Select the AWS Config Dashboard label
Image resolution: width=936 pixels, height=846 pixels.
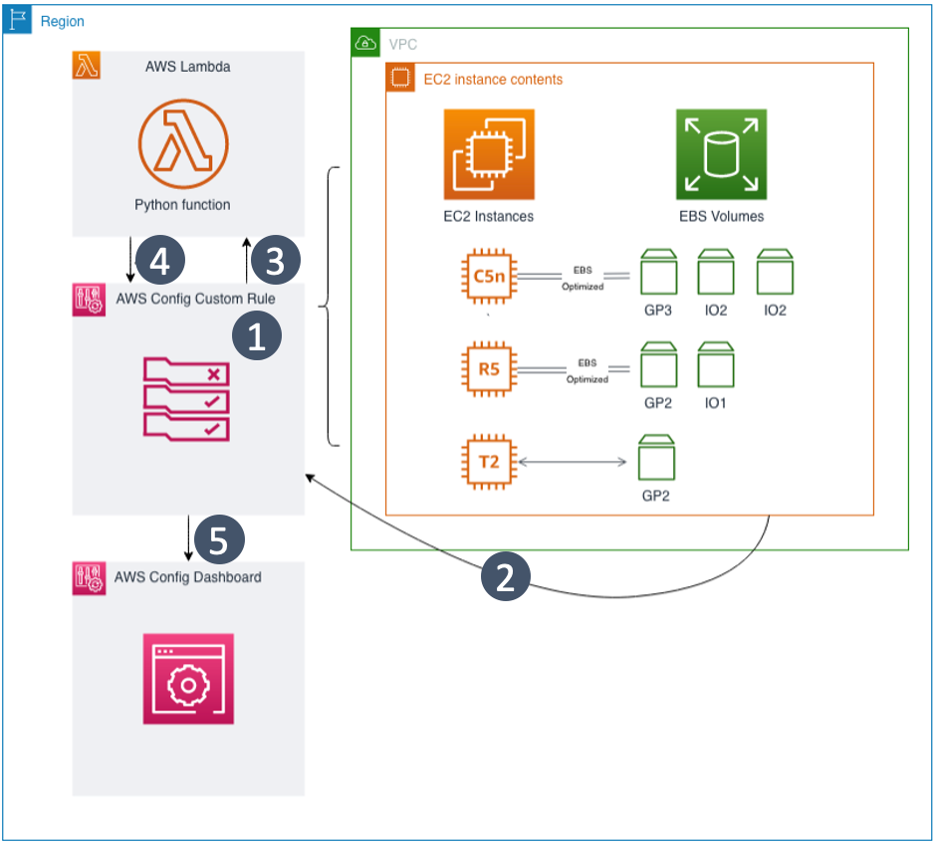189,577
